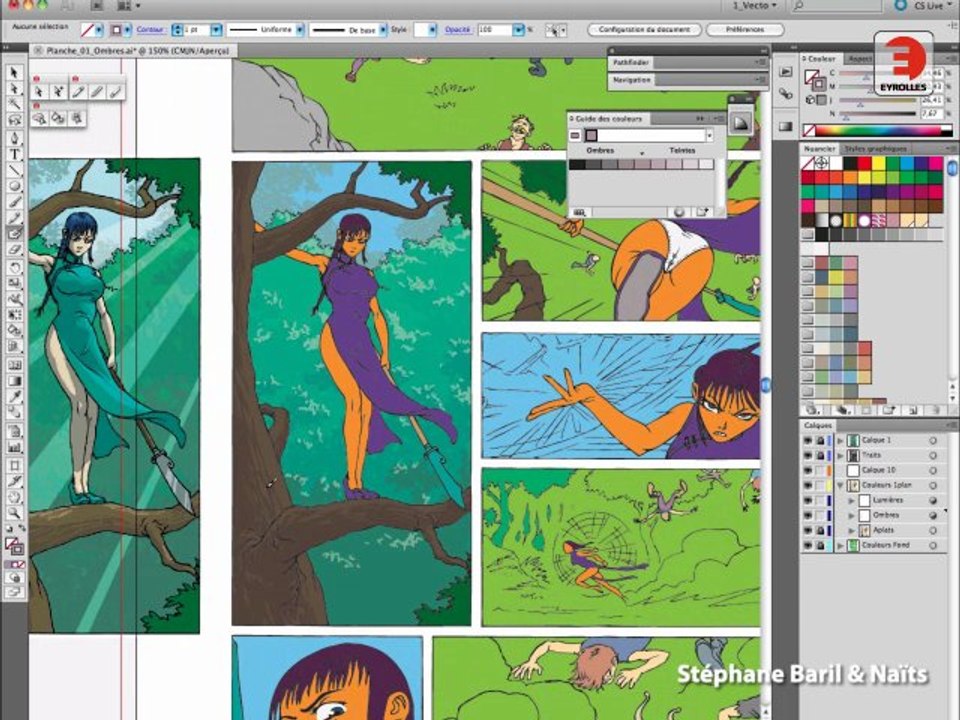Viewport: 960px width, 720px height.
Task: Click Lasso tool in floating tool palette
Action: coord(39,118)
